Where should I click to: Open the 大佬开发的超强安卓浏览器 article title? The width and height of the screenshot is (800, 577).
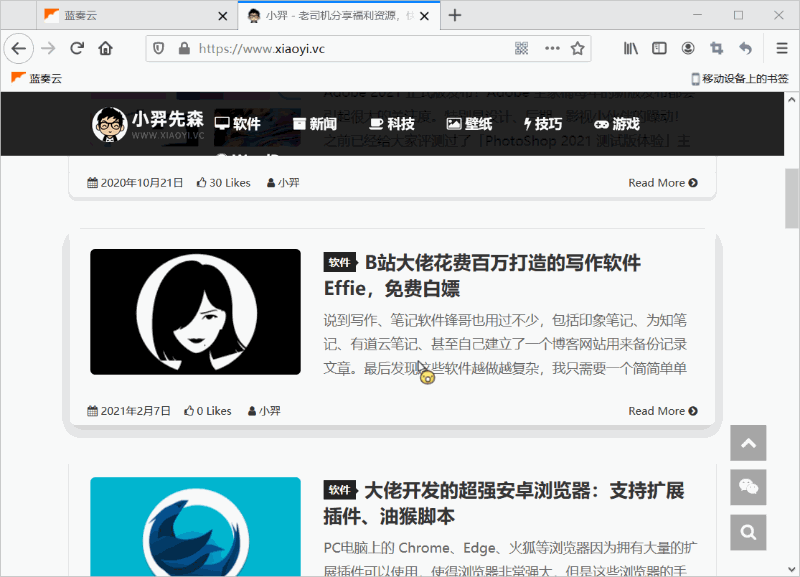pos(504,504)
